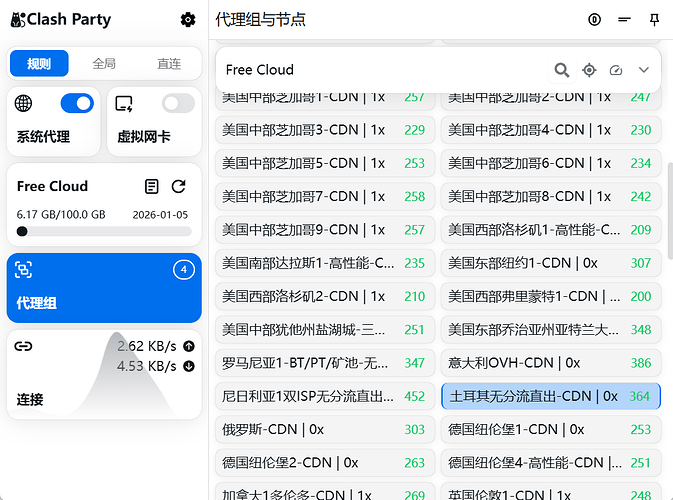Select node 美国西部弗里蒙特1-CDN
673x500 pixels.
551,296
